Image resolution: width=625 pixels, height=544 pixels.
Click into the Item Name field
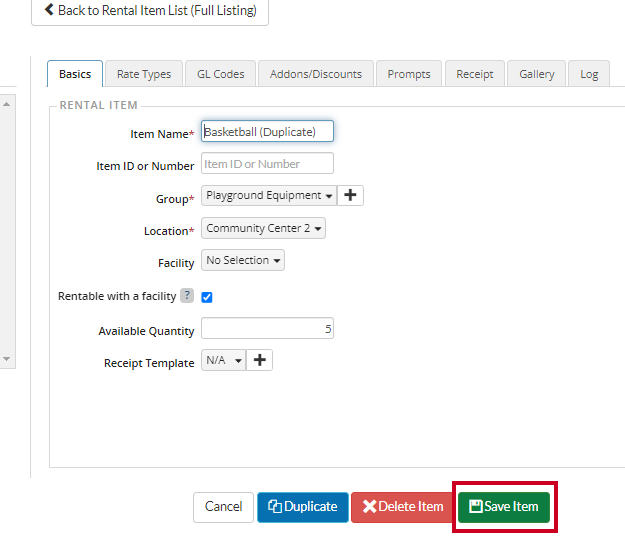pos(267,131)
